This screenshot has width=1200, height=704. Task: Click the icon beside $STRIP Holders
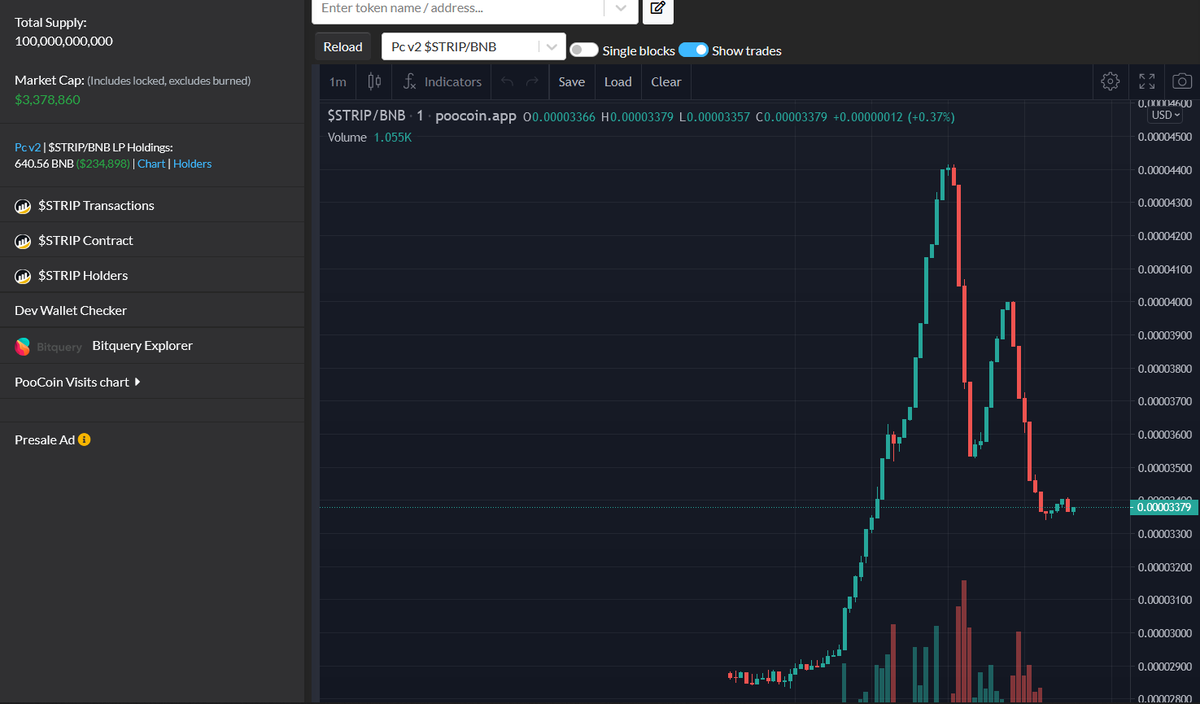(23, 276)
